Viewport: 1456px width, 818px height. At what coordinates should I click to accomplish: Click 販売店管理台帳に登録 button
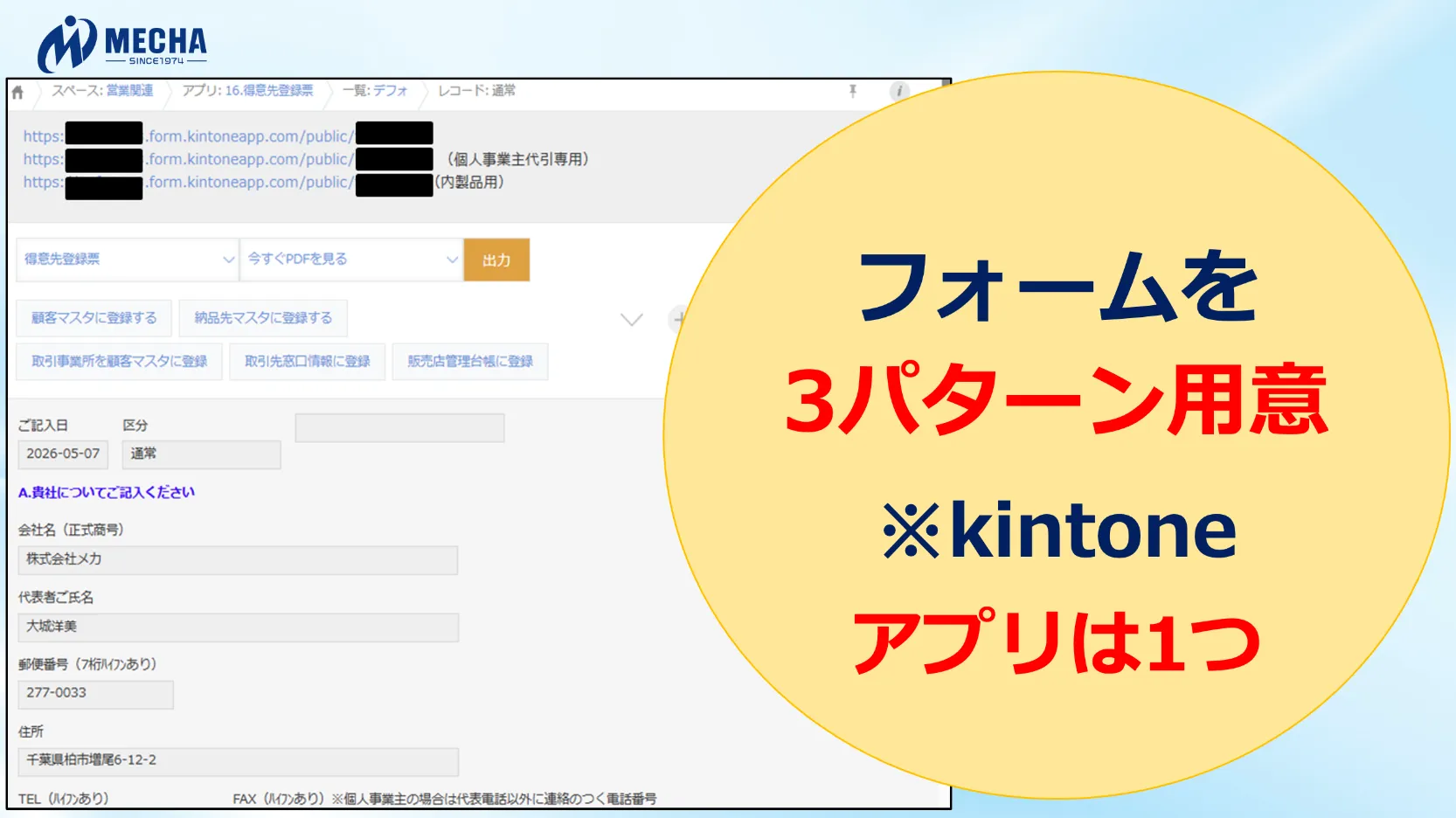tap(470, 362)
